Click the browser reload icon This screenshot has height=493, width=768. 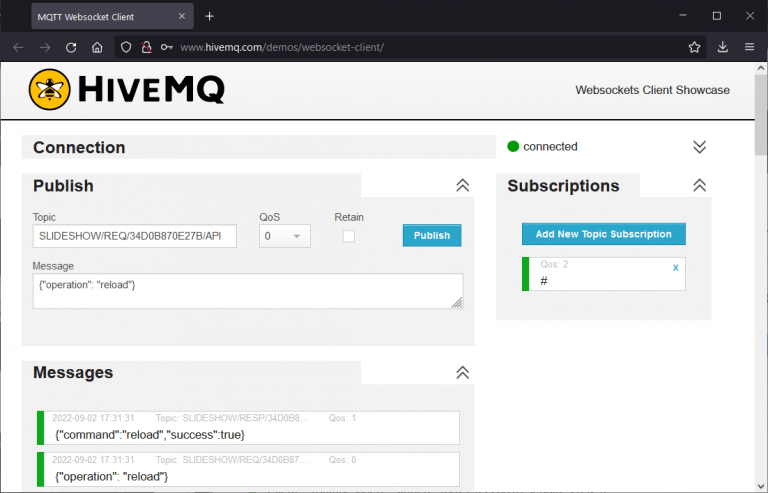click(x=71, y=47)
